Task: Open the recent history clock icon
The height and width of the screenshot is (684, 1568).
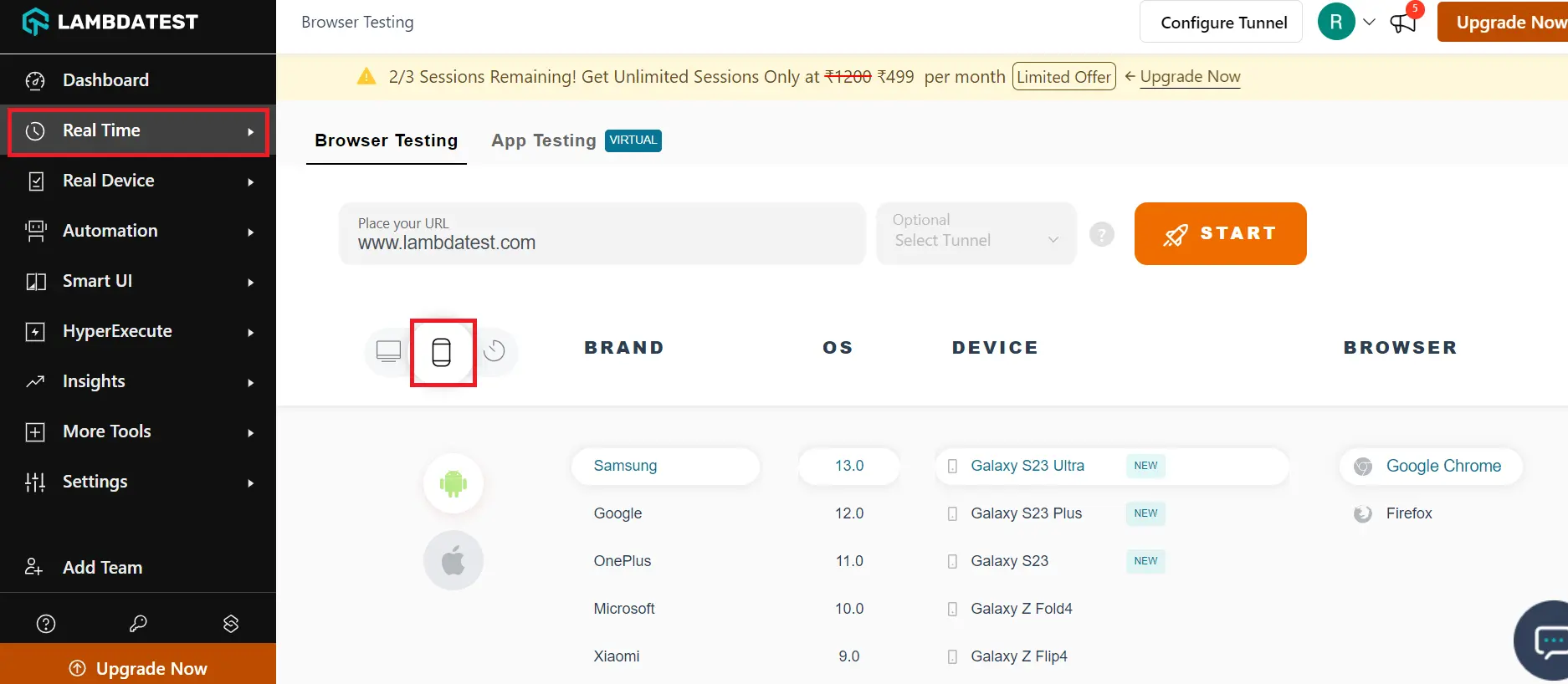Action: tap(494, 351)
